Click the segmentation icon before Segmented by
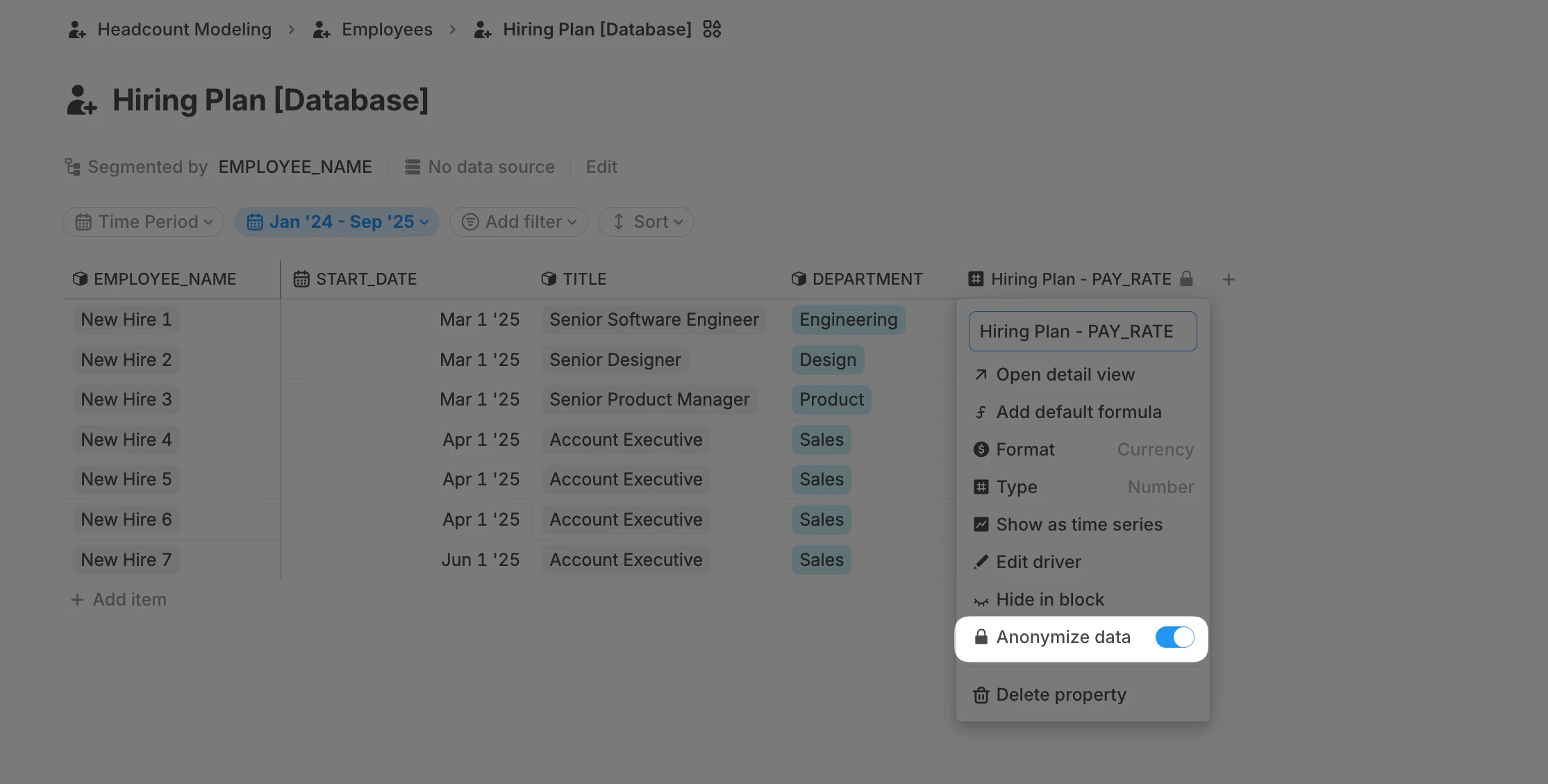 click(72, 167)
